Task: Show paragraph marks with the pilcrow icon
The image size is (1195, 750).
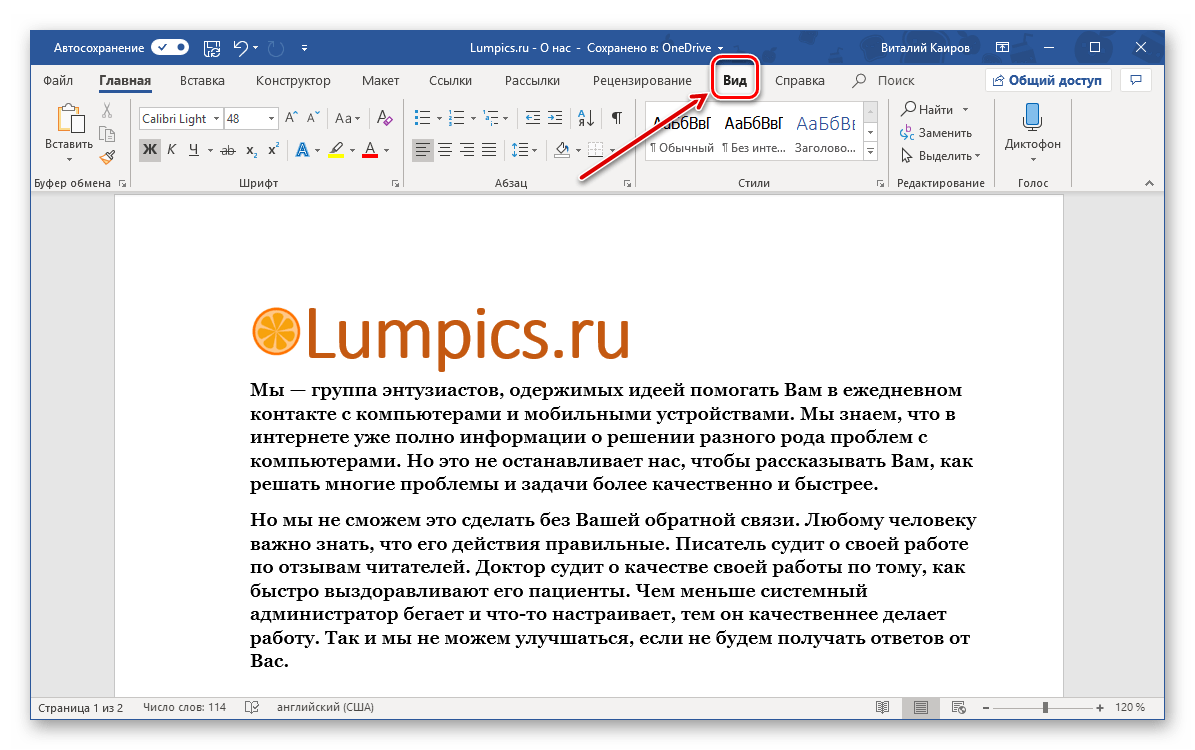Action: point(617,118)
